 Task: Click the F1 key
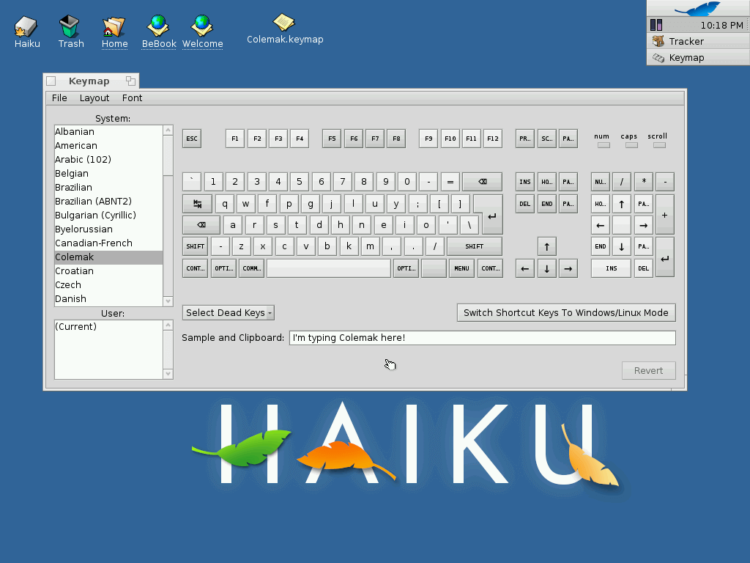(x=235, y=139)
